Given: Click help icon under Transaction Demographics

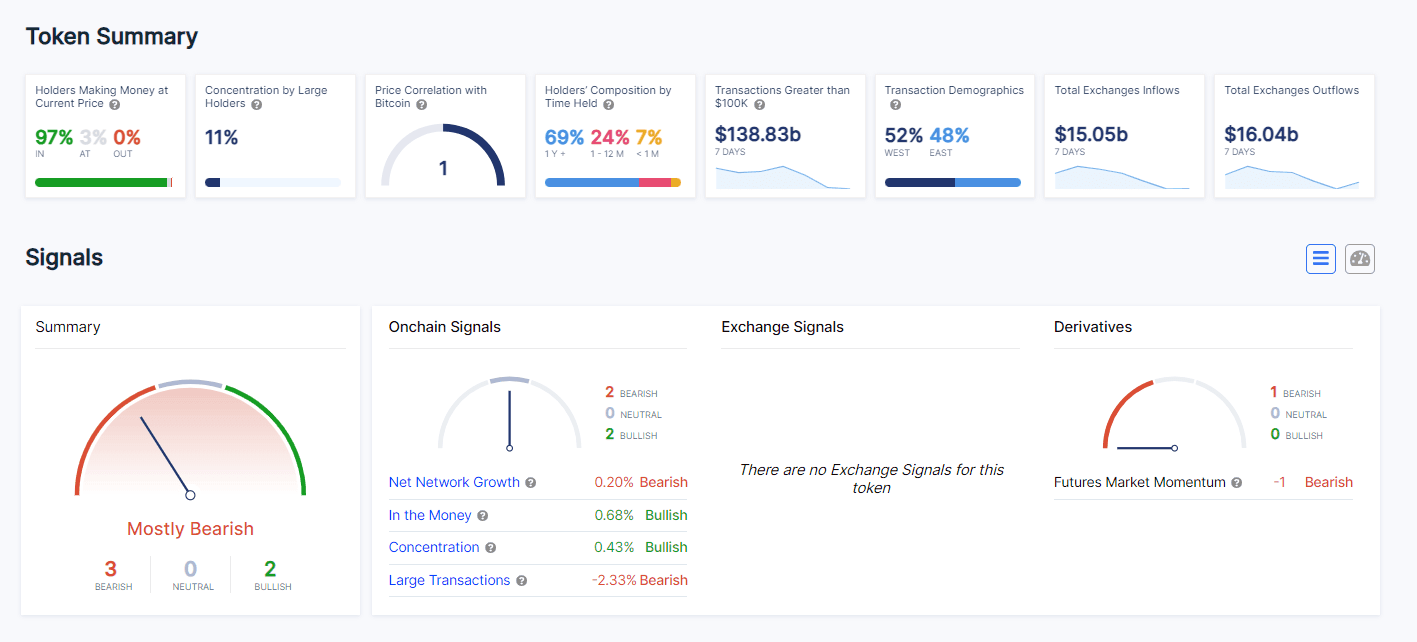Looking at the screenshot, I should [895, 104].
